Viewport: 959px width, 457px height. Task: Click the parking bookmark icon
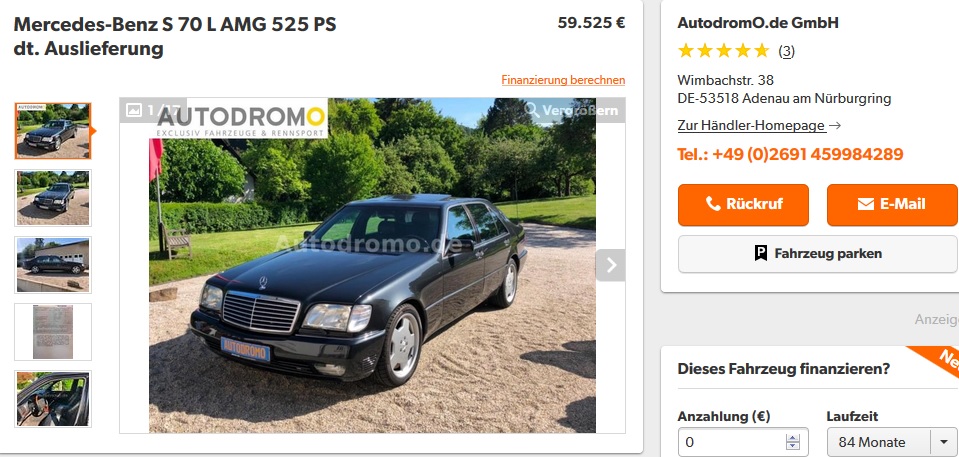(761, 253)
